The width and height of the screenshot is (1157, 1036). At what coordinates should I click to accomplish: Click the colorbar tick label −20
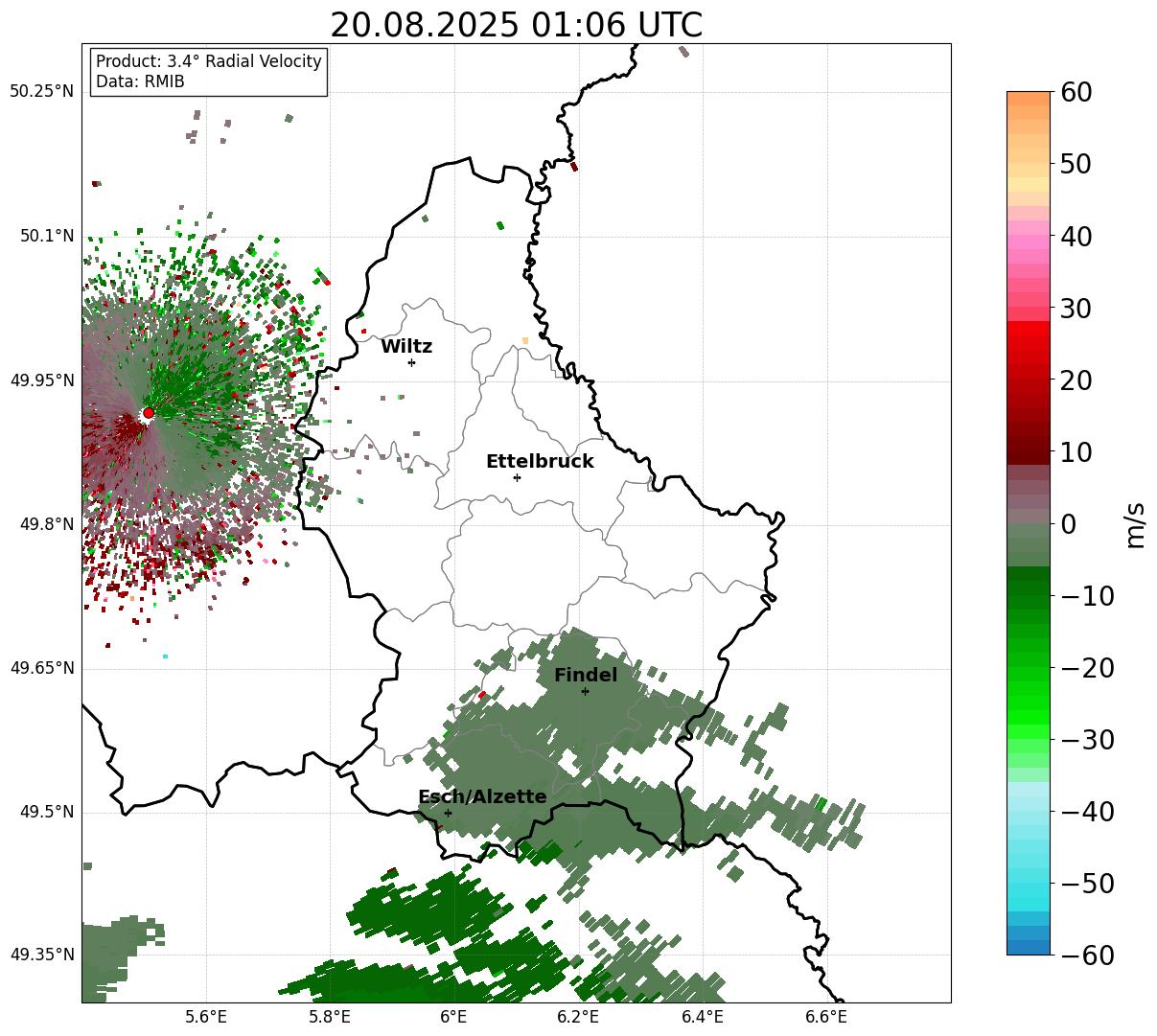coord(1087,668)
